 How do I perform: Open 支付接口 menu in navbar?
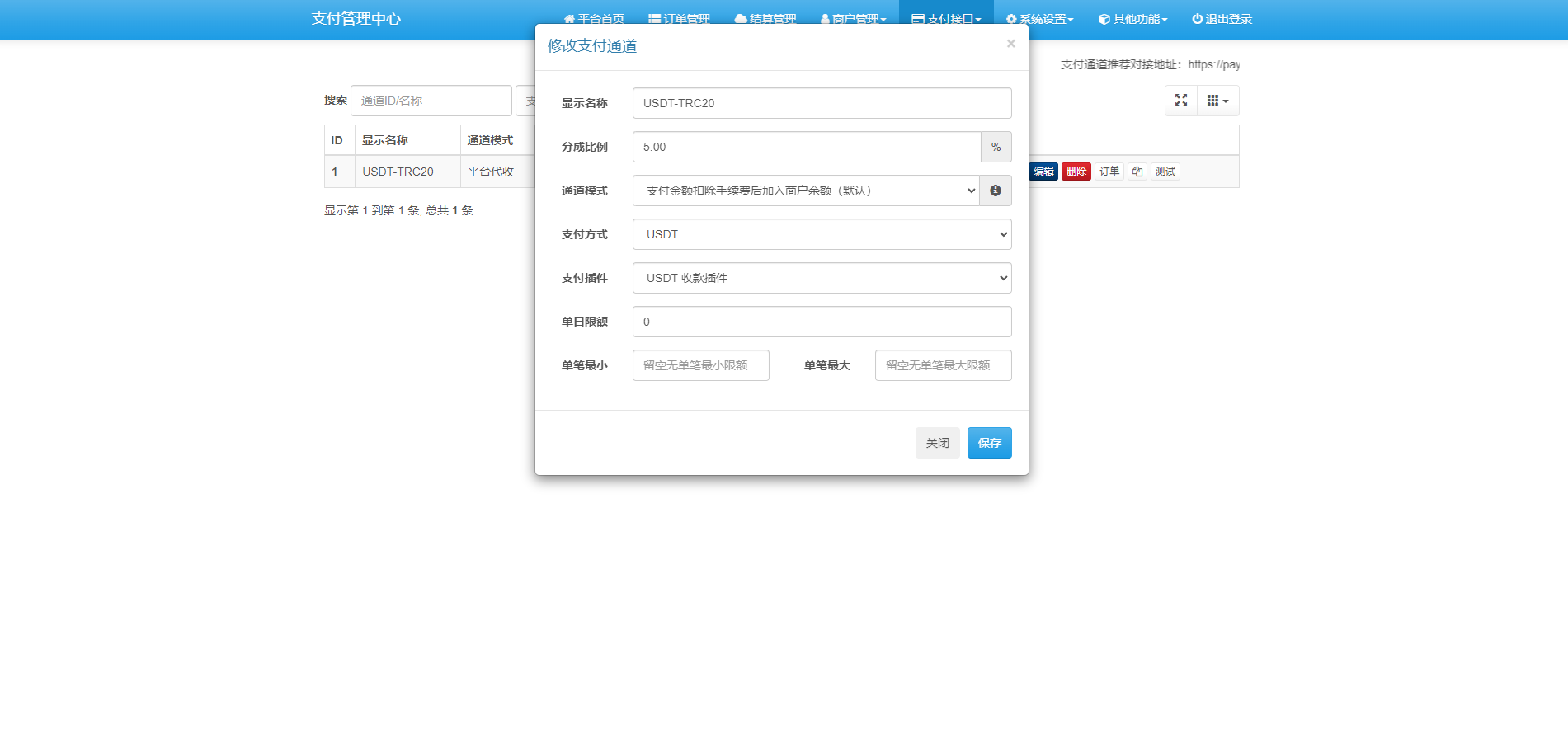click(946, 19)
